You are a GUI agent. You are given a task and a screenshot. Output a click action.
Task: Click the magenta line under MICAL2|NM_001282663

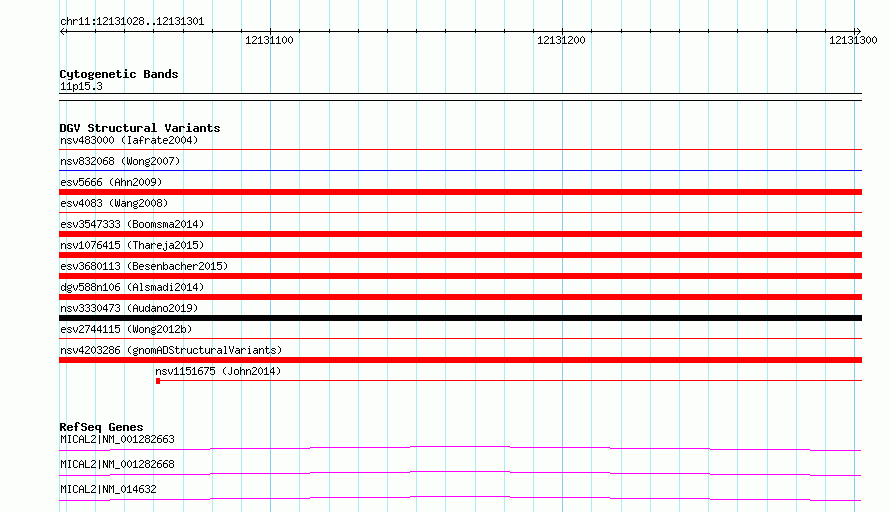pyautogui.click(x=460, y=448)
